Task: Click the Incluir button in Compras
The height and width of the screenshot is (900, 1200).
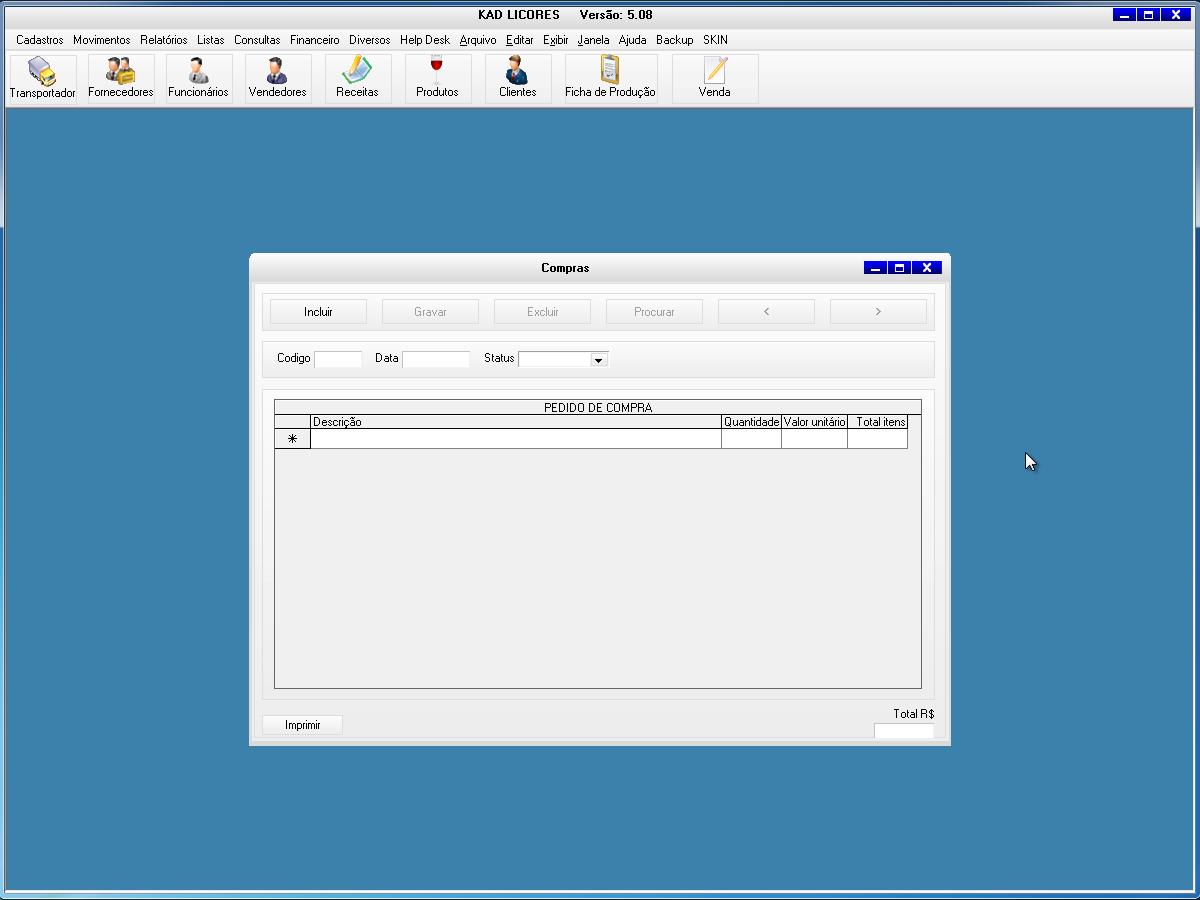Action: pos(318,312)
